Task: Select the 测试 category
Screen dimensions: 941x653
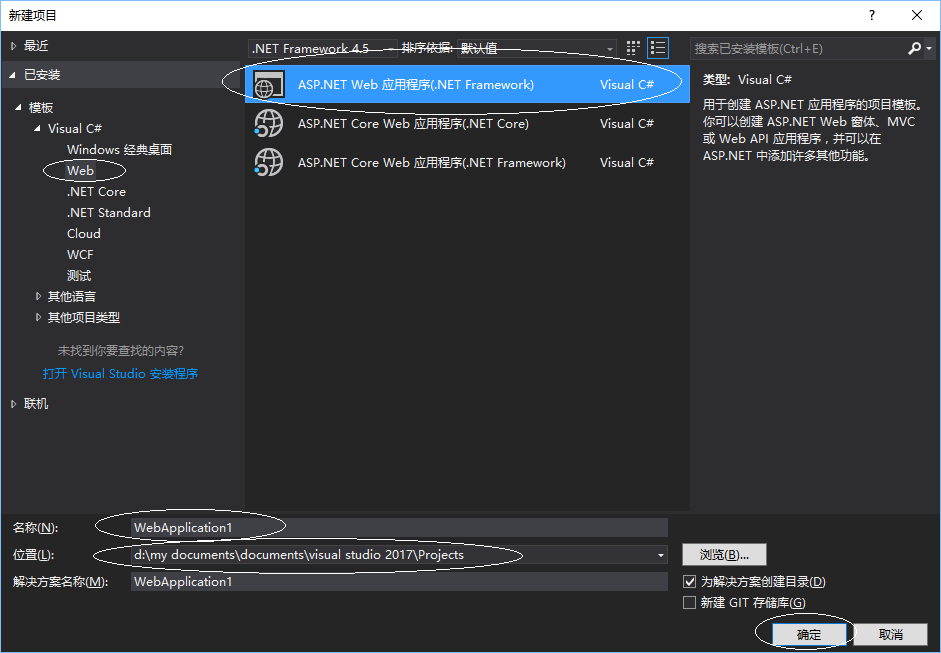Action: 79,275
